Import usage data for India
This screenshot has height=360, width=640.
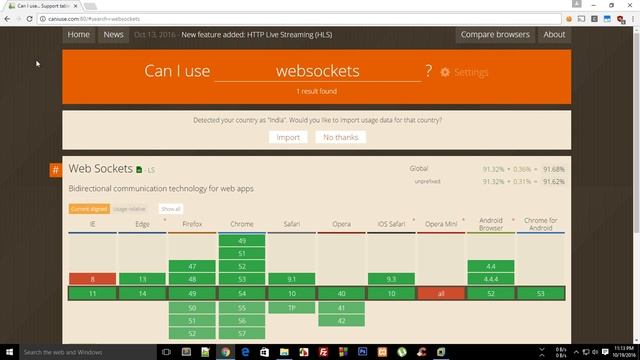coord(288,137)
